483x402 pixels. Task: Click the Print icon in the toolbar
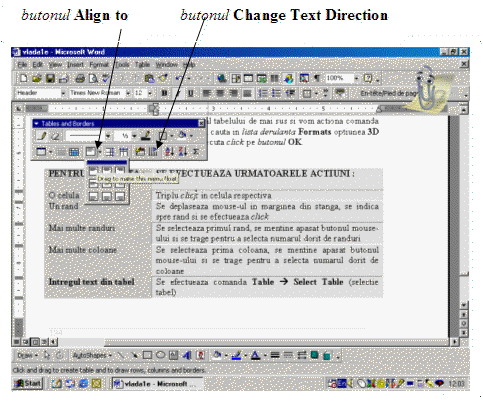coord(80,79)
